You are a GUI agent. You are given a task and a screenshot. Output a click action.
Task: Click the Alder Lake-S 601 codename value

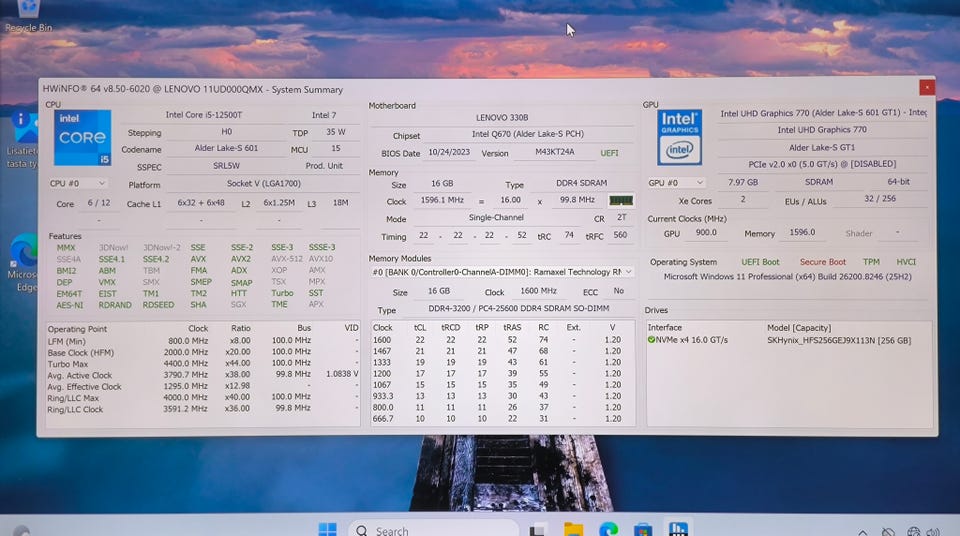tap(226, 148)
